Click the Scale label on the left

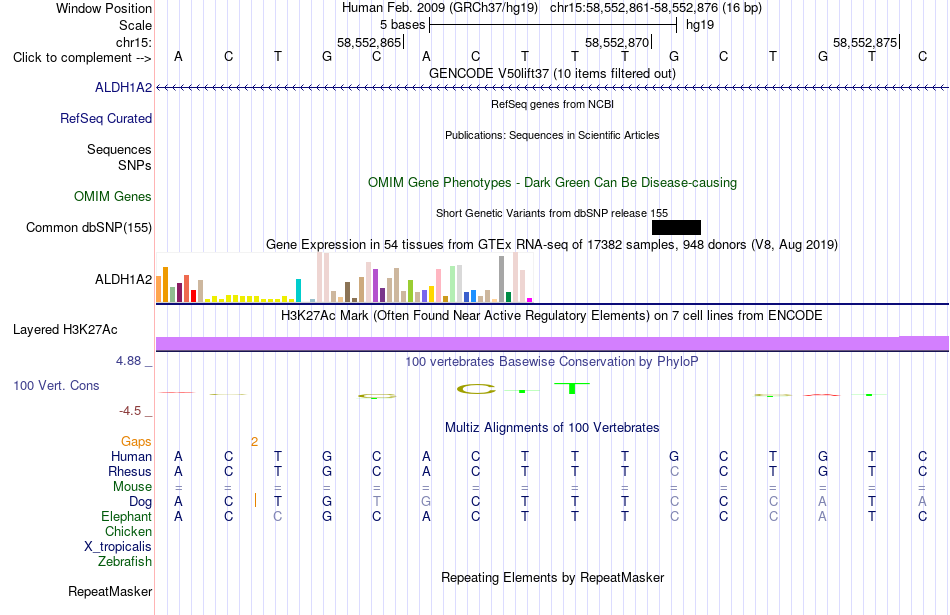coord(136,25)
